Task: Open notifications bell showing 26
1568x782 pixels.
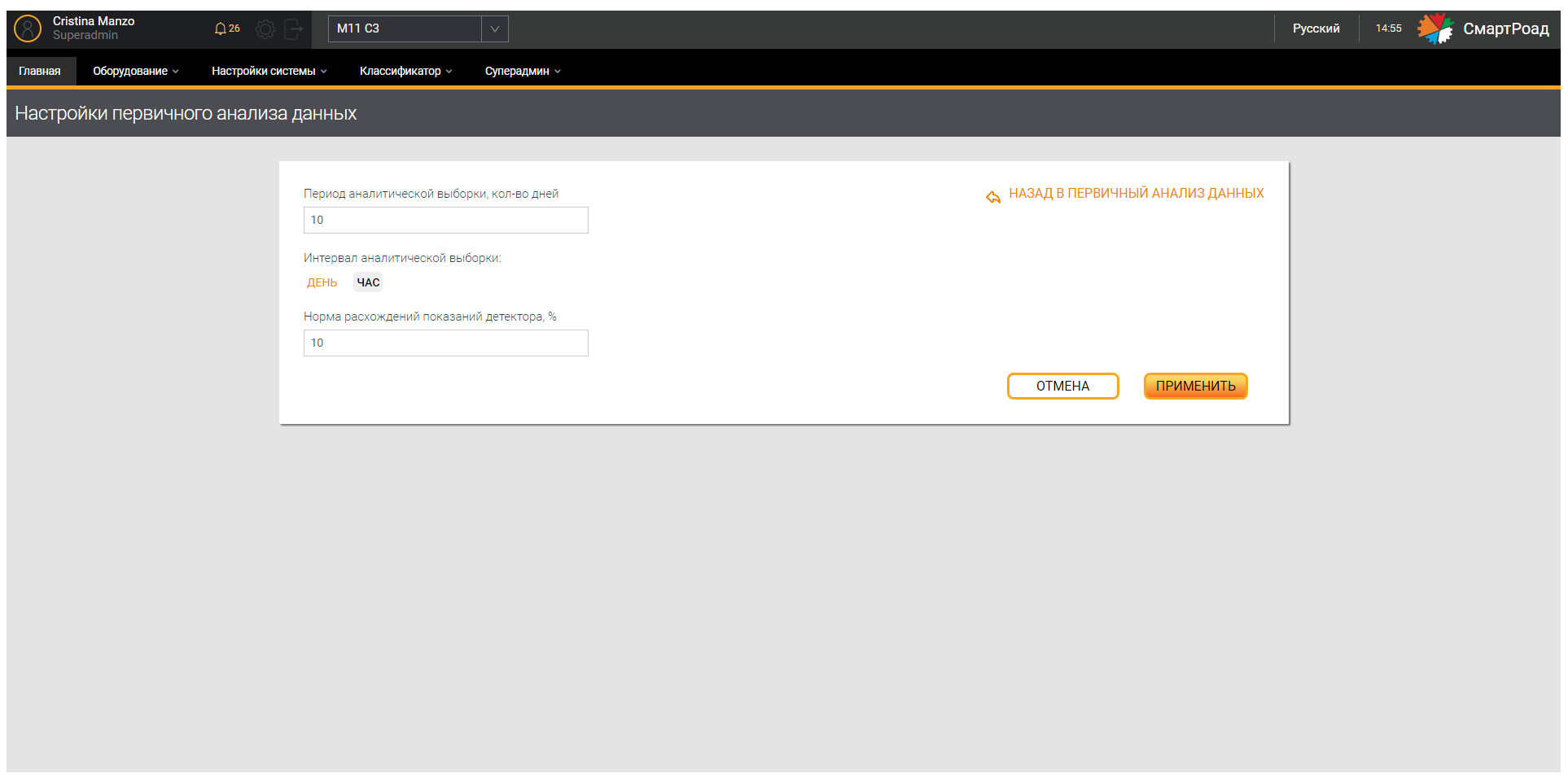Action: click(x=227, y=28)
